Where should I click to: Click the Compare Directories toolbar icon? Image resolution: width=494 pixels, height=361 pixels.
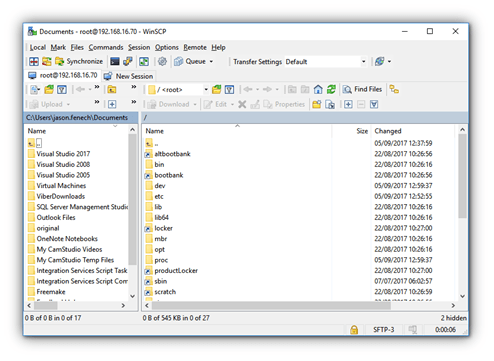(x=34, y=61)
